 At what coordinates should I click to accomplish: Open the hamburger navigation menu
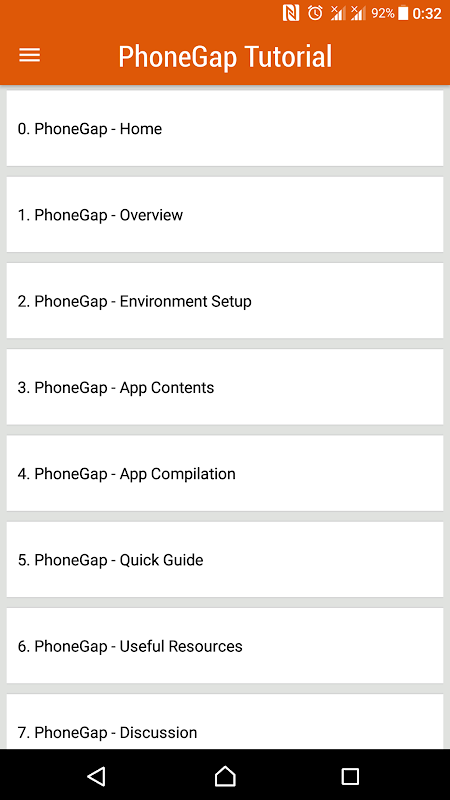pos(30,55)
